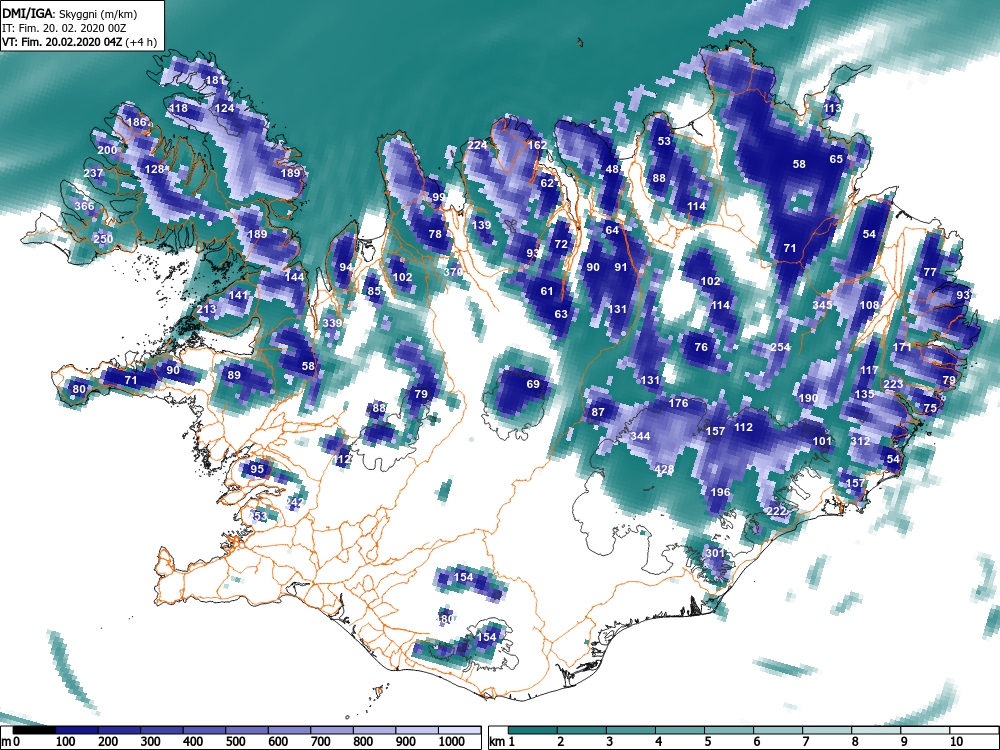The image size is (1000, 750).
Task: Click visibility value 250
Action: pos(103,239)
